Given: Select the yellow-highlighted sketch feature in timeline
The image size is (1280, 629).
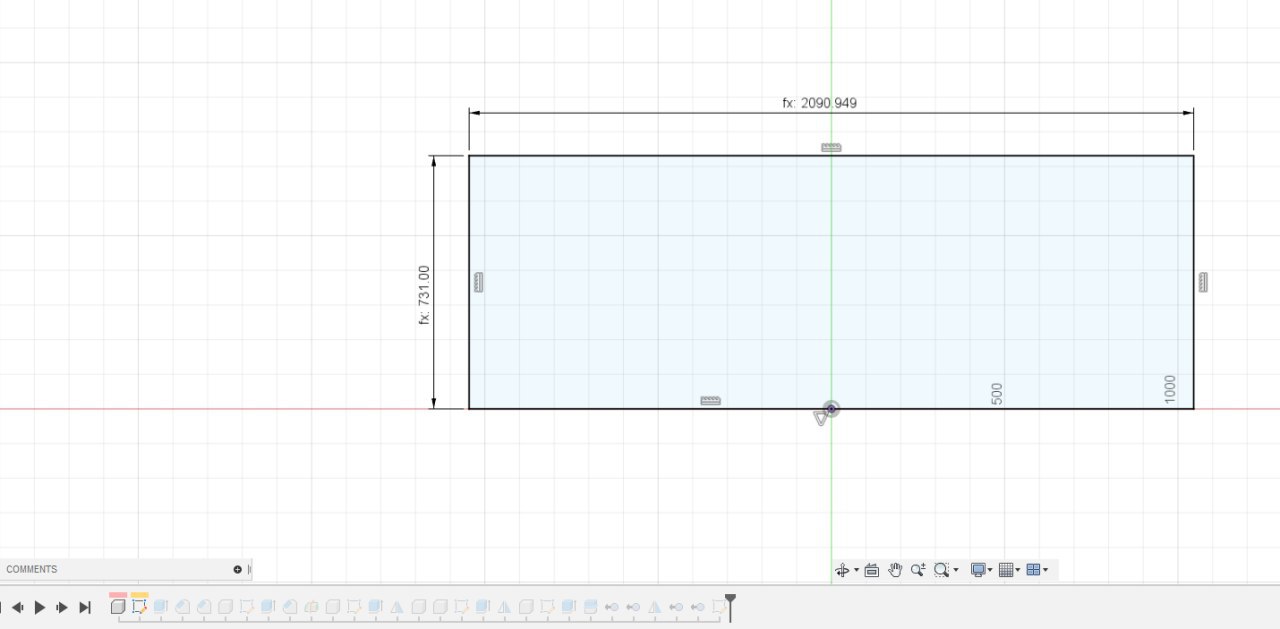Looking at the screenshot, I should [139, 606].
